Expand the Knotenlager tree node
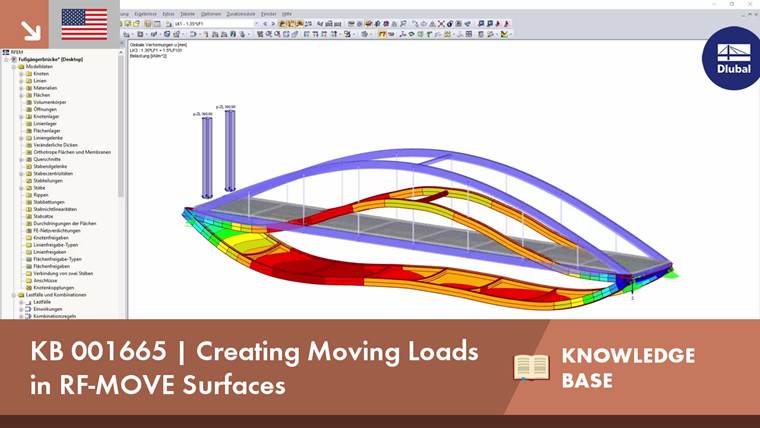760x428 pixels. (x=21, y=116)
